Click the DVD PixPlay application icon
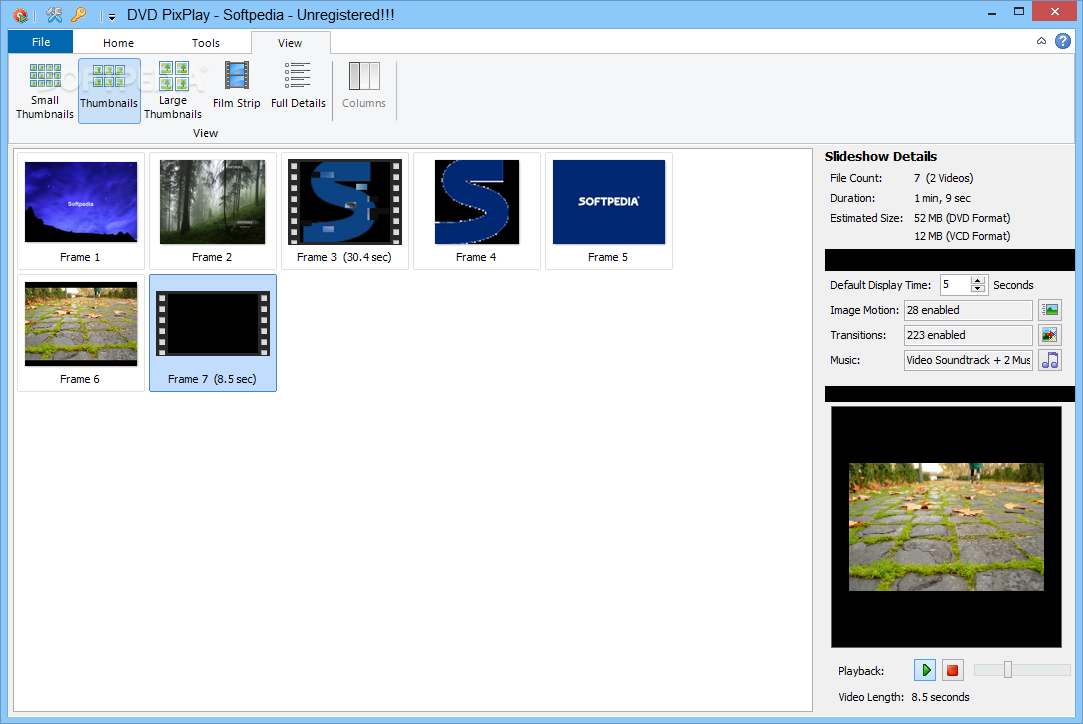1083x724 pixels. [x=20, y=15]
